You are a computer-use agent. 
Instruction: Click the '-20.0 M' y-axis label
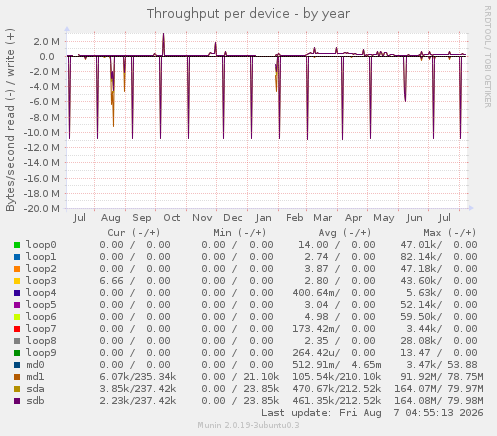(42, 209)
